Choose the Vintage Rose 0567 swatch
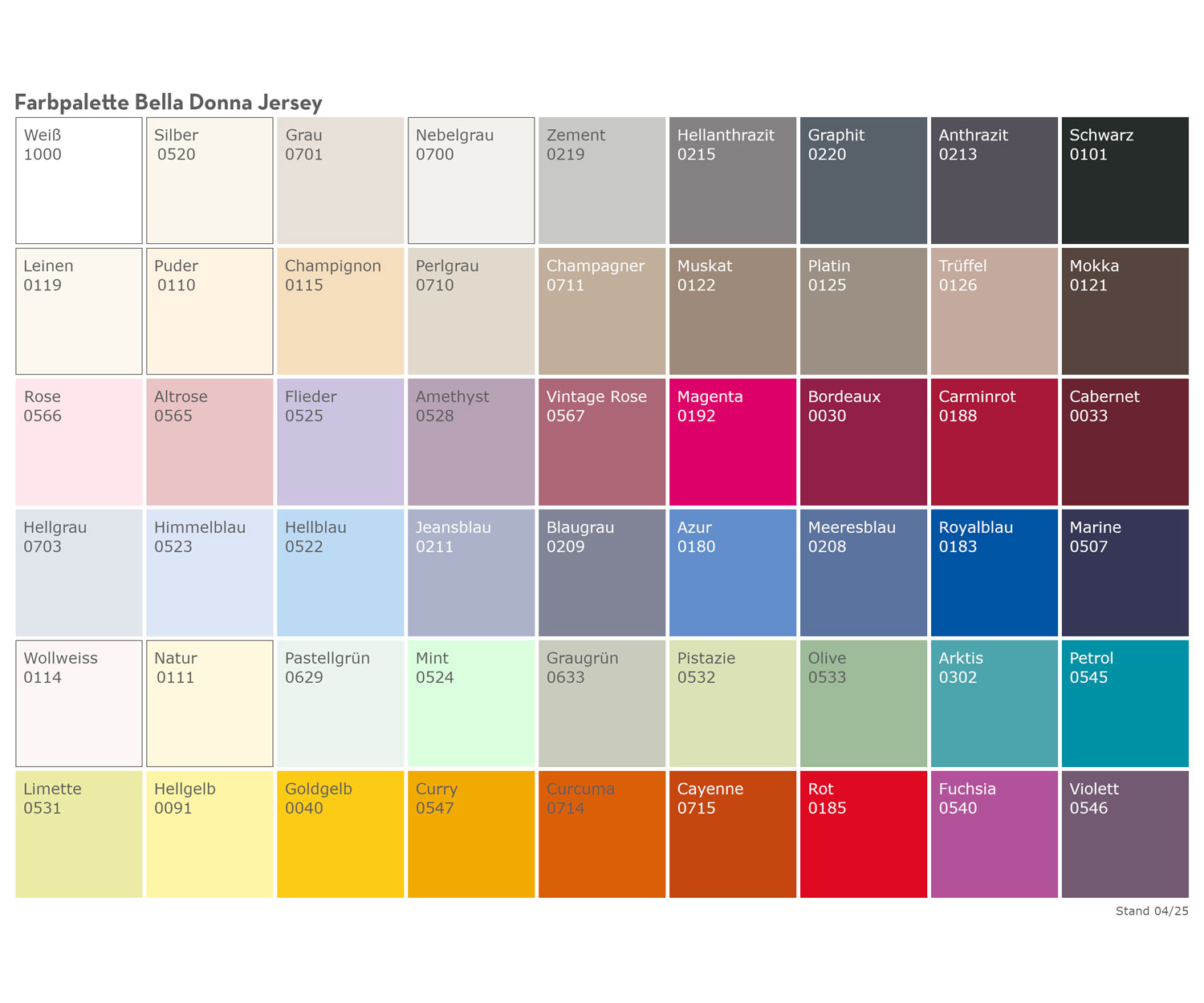Screen dimensions: 1204x1003 tap(602, 442)
